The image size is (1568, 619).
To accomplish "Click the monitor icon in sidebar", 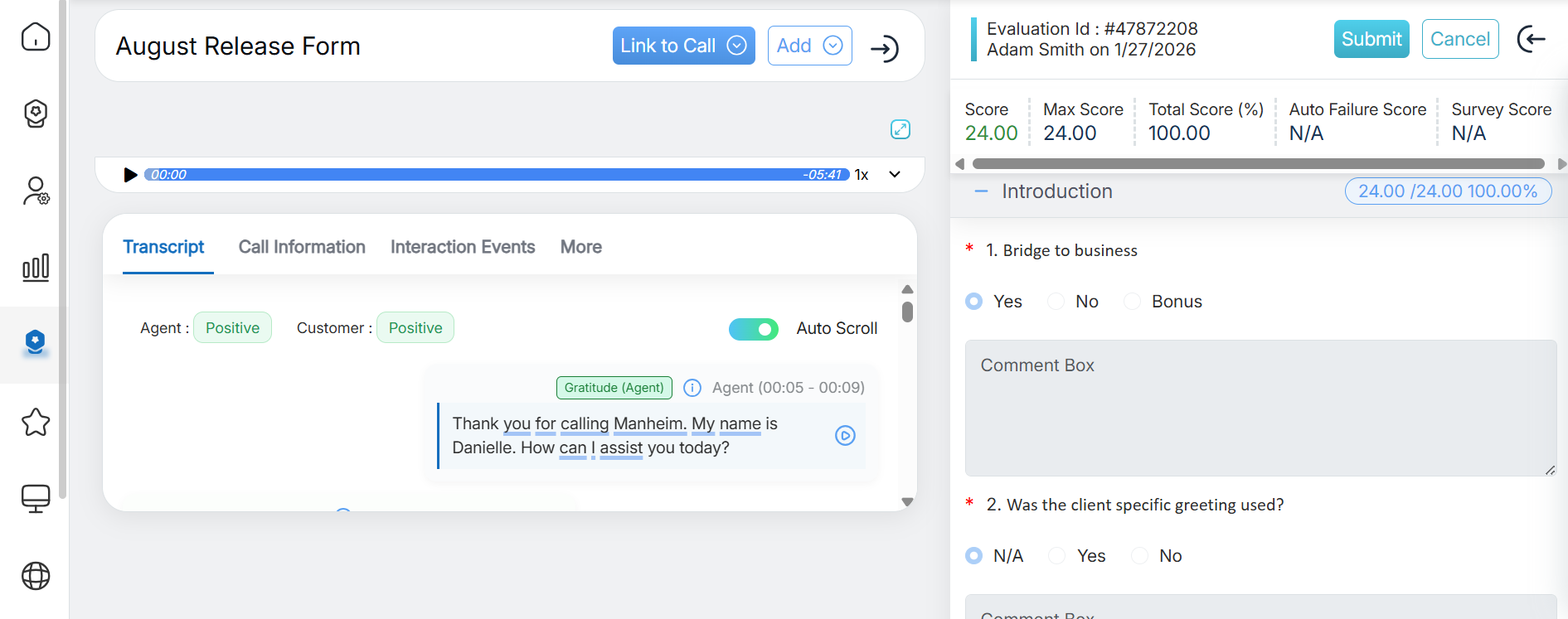I will coord(36,499).
